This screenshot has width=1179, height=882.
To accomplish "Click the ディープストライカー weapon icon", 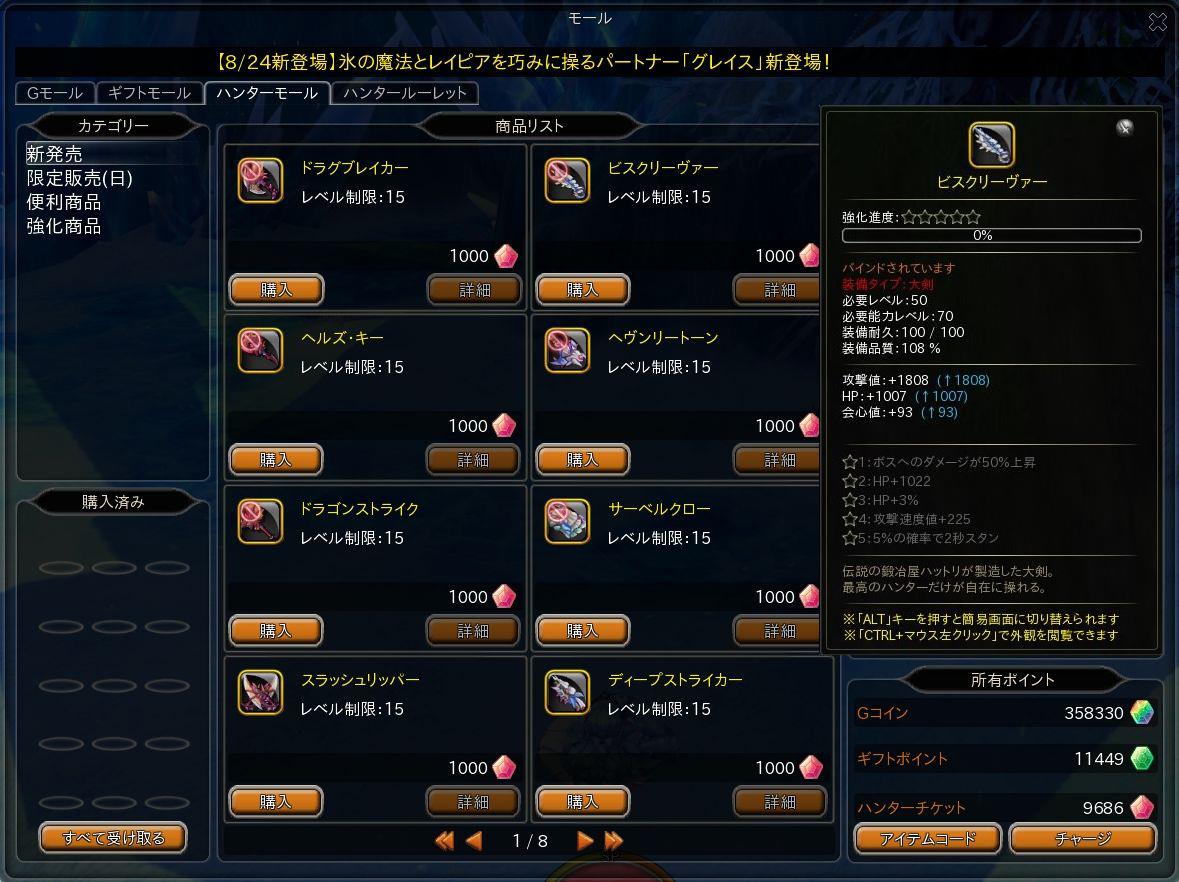I will pos(567,692).
